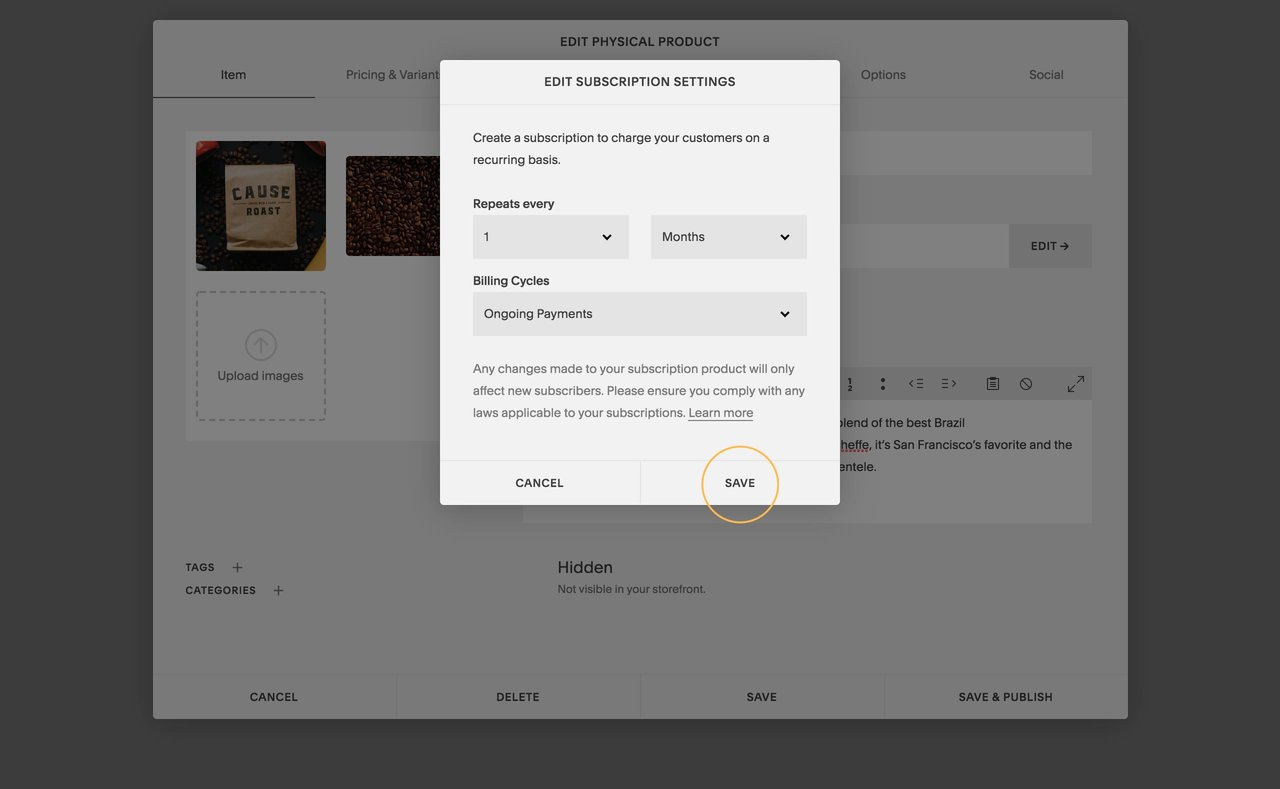Click Save & Publish
This screenshot has height=789, width=1280.
click(1004, 696)
